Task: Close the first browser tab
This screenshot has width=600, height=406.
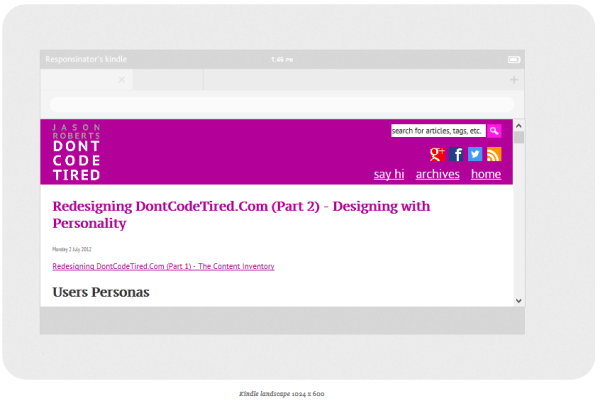Action: pos(121,80)
